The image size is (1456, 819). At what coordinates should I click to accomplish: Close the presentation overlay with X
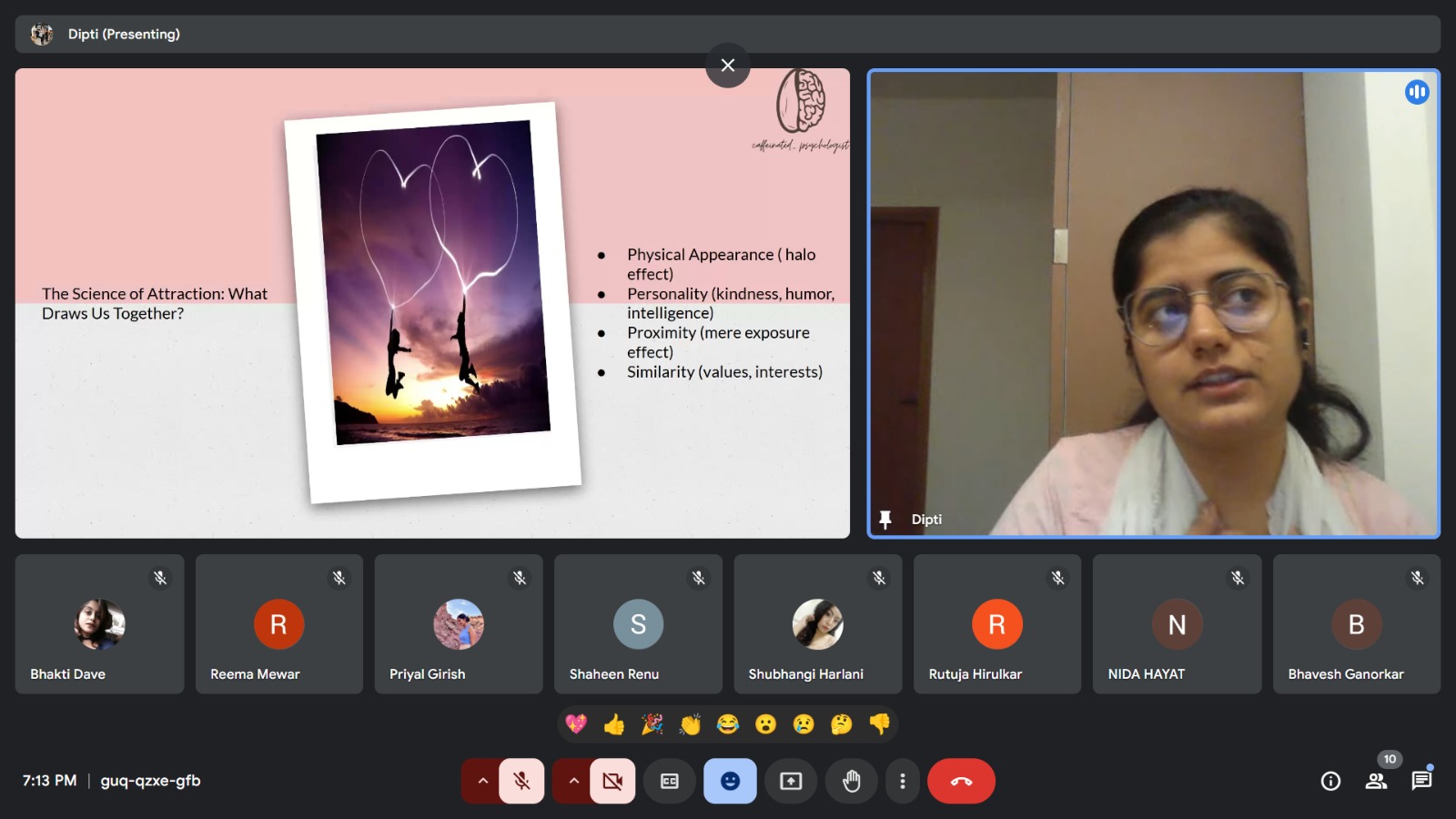tap(727, 66)
